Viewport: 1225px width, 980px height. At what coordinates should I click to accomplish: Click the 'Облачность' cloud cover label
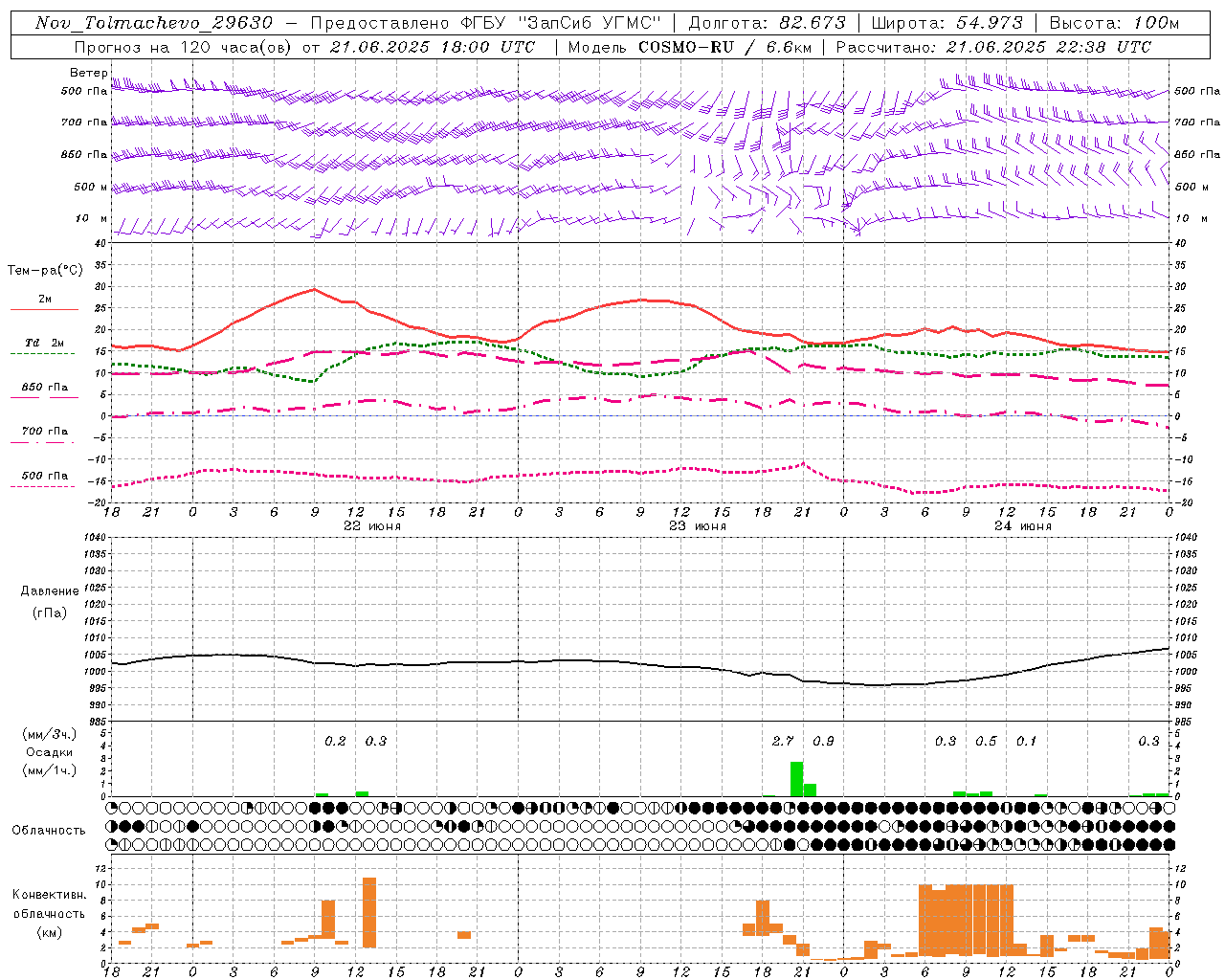coord(49,830)
